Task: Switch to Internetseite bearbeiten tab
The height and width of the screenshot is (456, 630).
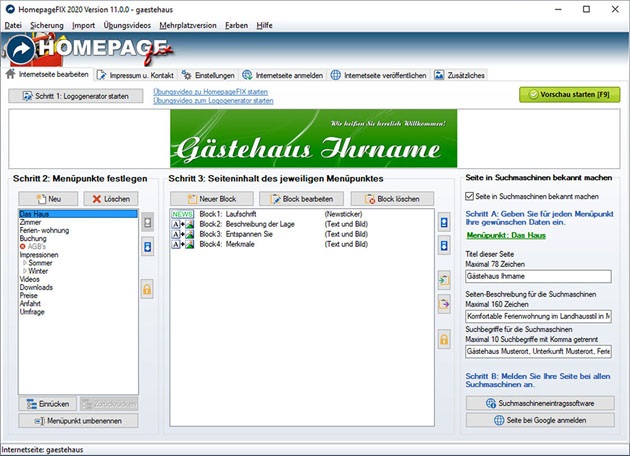Action: 47,74
